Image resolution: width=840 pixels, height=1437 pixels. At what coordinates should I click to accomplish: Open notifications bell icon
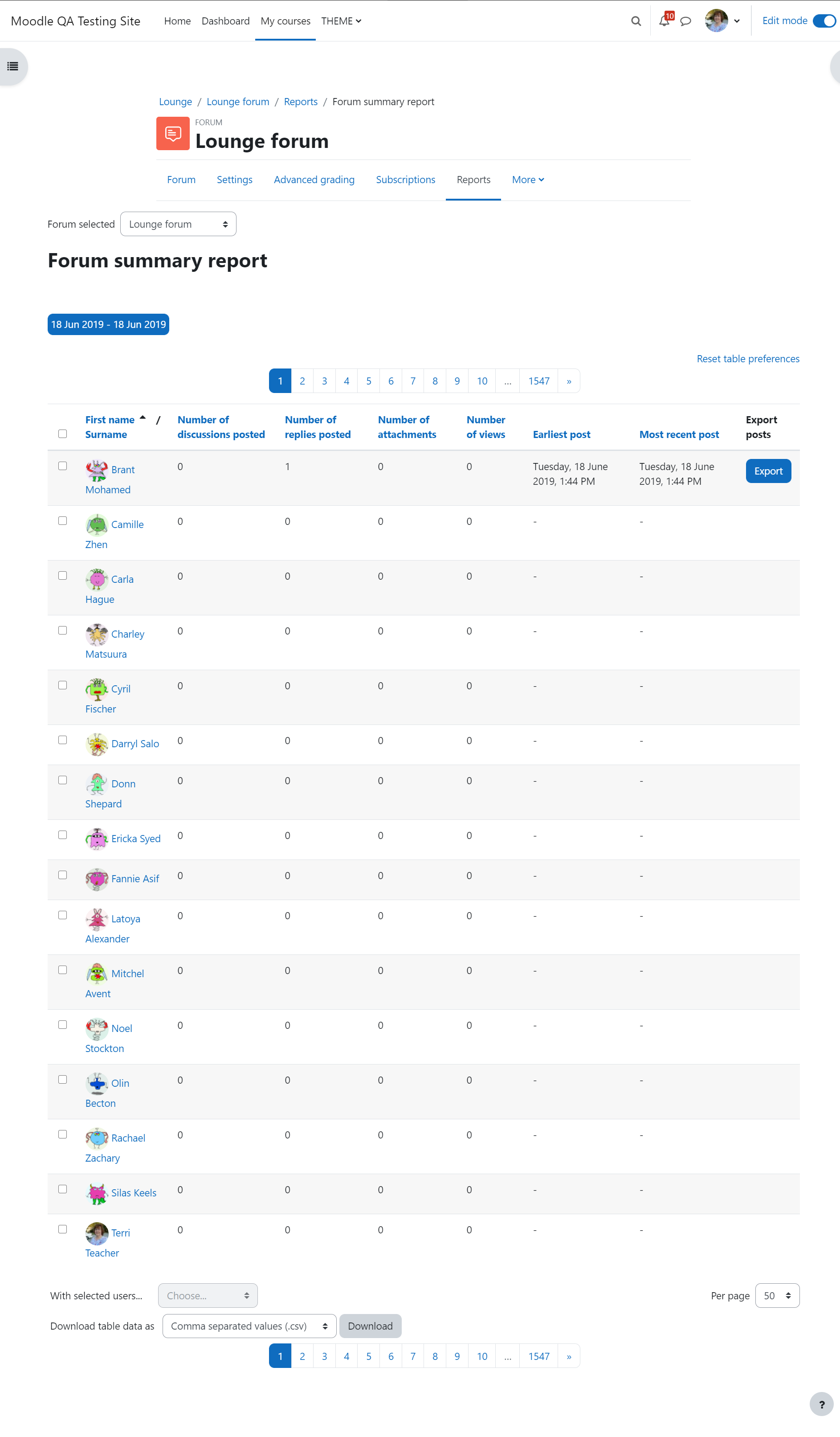(664, 21)
